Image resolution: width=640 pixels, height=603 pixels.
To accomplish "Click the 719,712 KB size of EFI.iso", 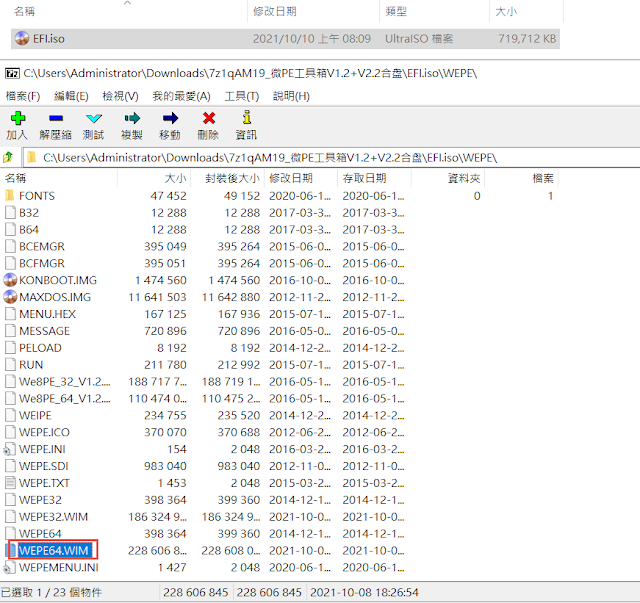I will click(527, 39).
